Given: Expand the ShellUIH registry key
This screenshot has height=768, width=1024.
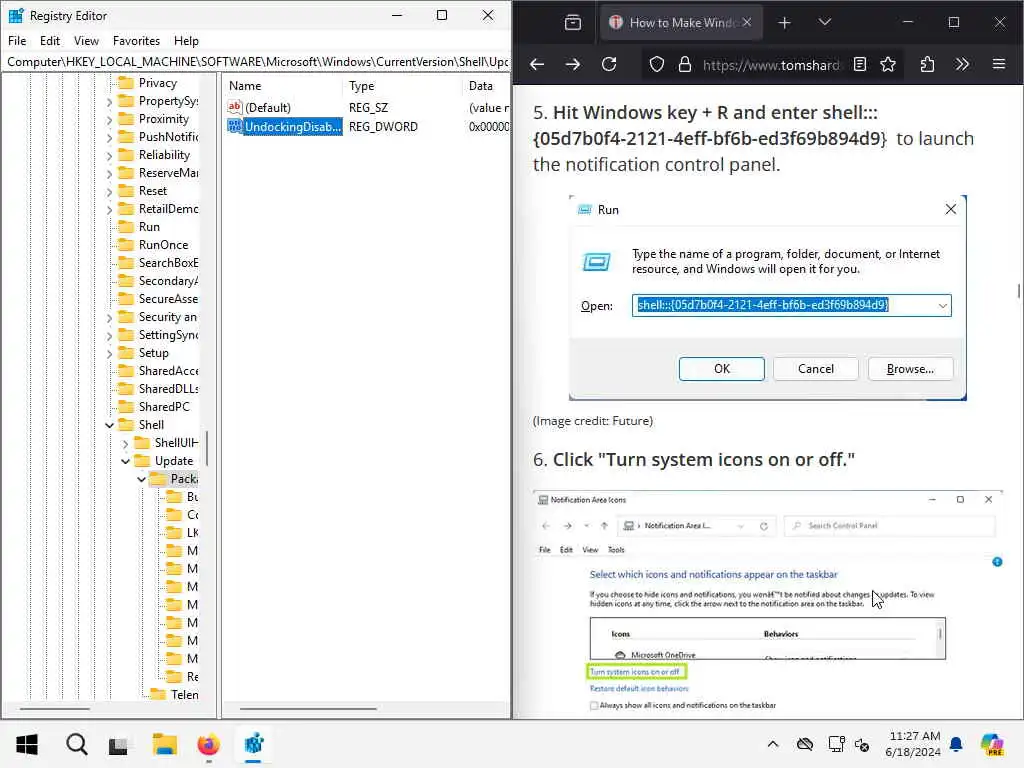Looking at the screenshot, I should point(125,443).
